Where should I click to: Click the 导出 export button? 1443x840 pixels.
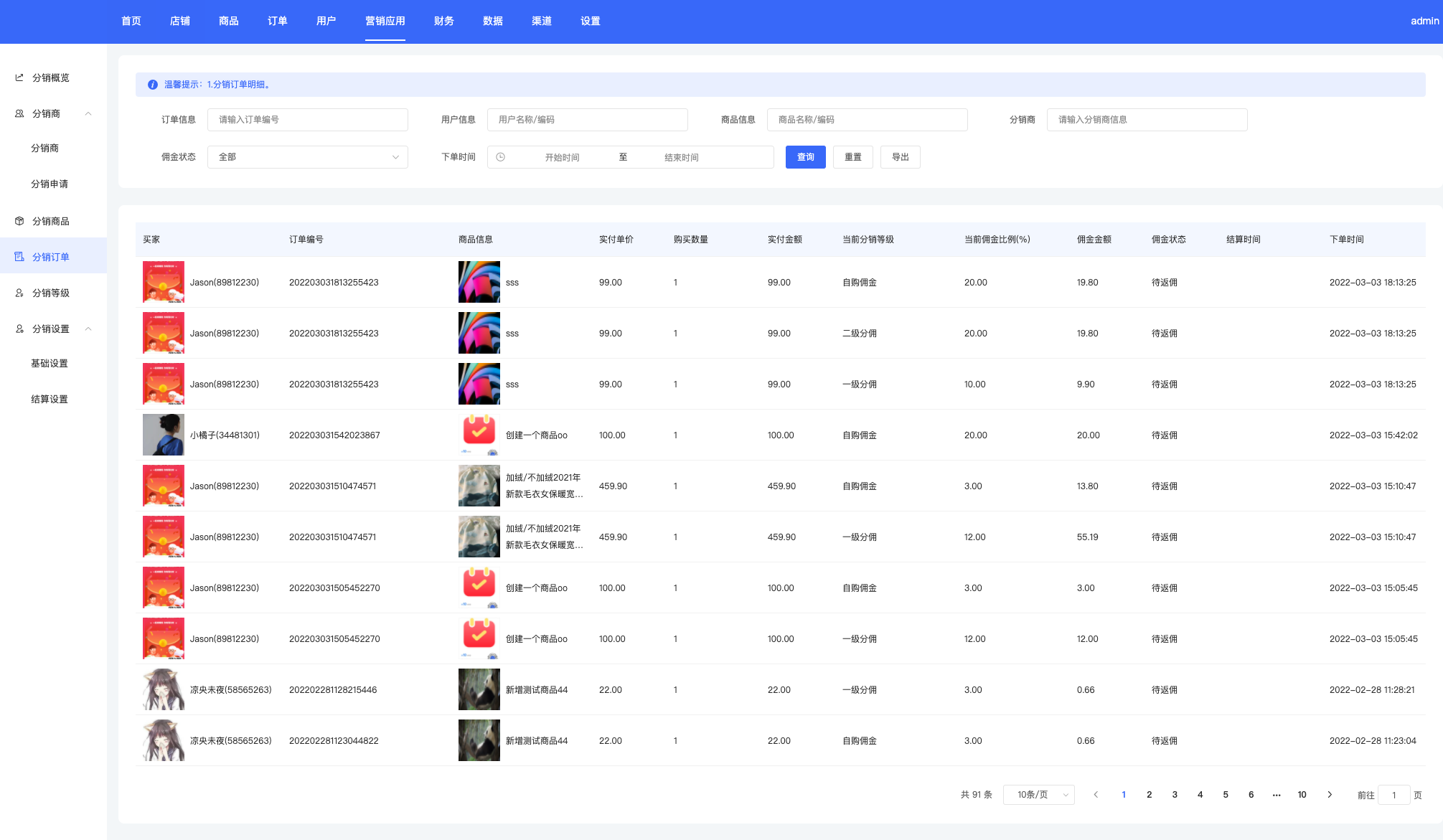[900, 157]
